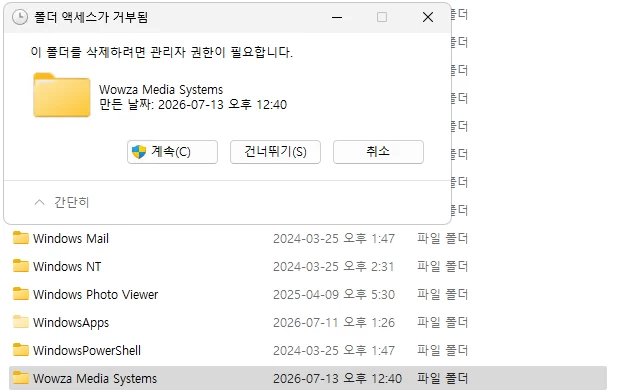
Task: Minimize the 폴더 액세스가 거부됨 dialog
Action: [337, 17]
